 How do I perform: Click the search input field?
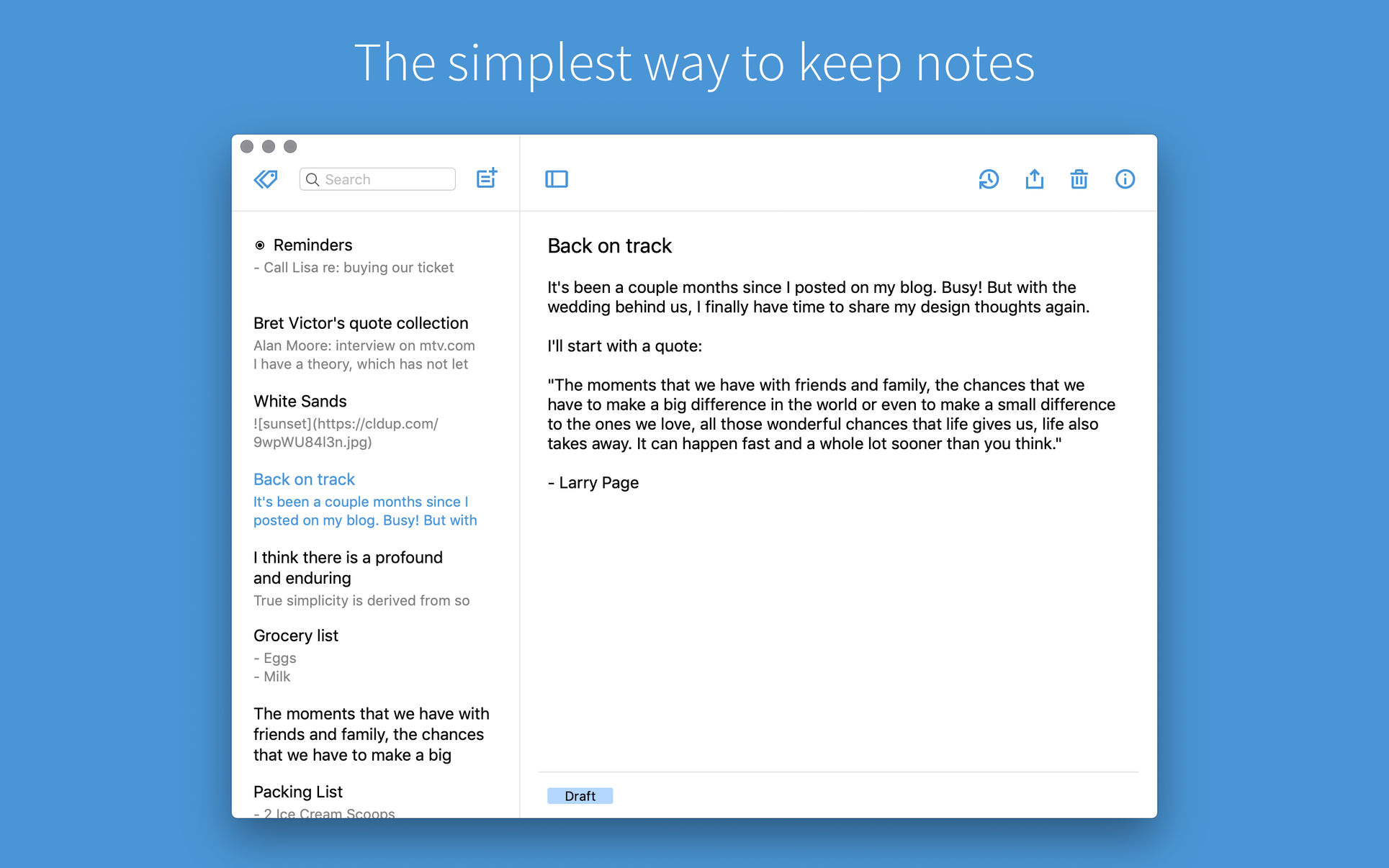(x=378, y=179)
